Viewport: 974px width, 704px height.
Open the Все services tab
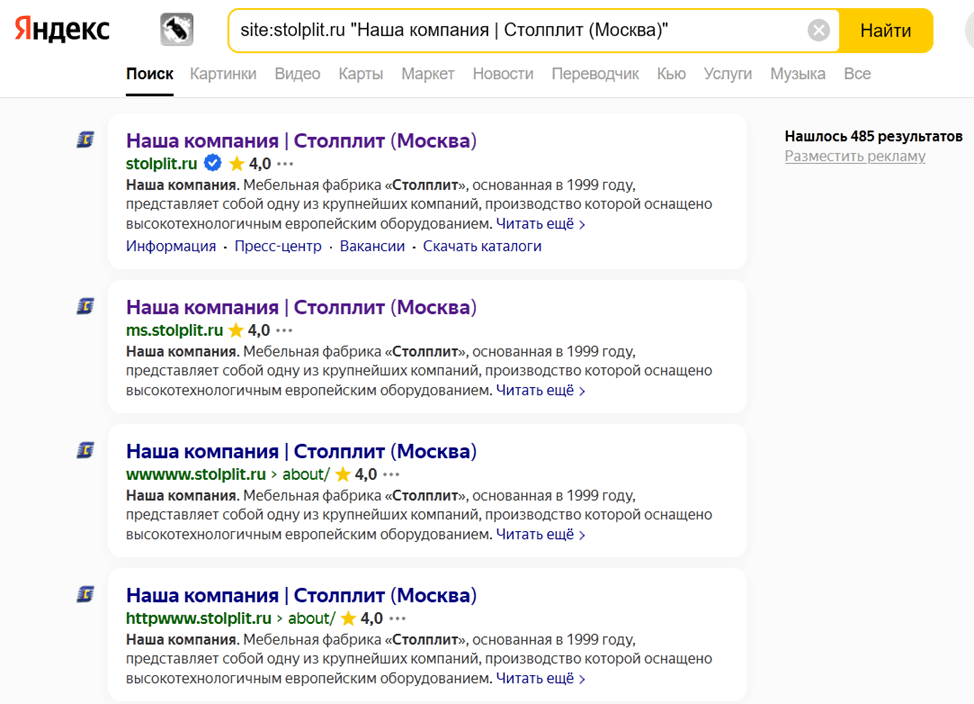pyautogui.click(x=857, y=74)
